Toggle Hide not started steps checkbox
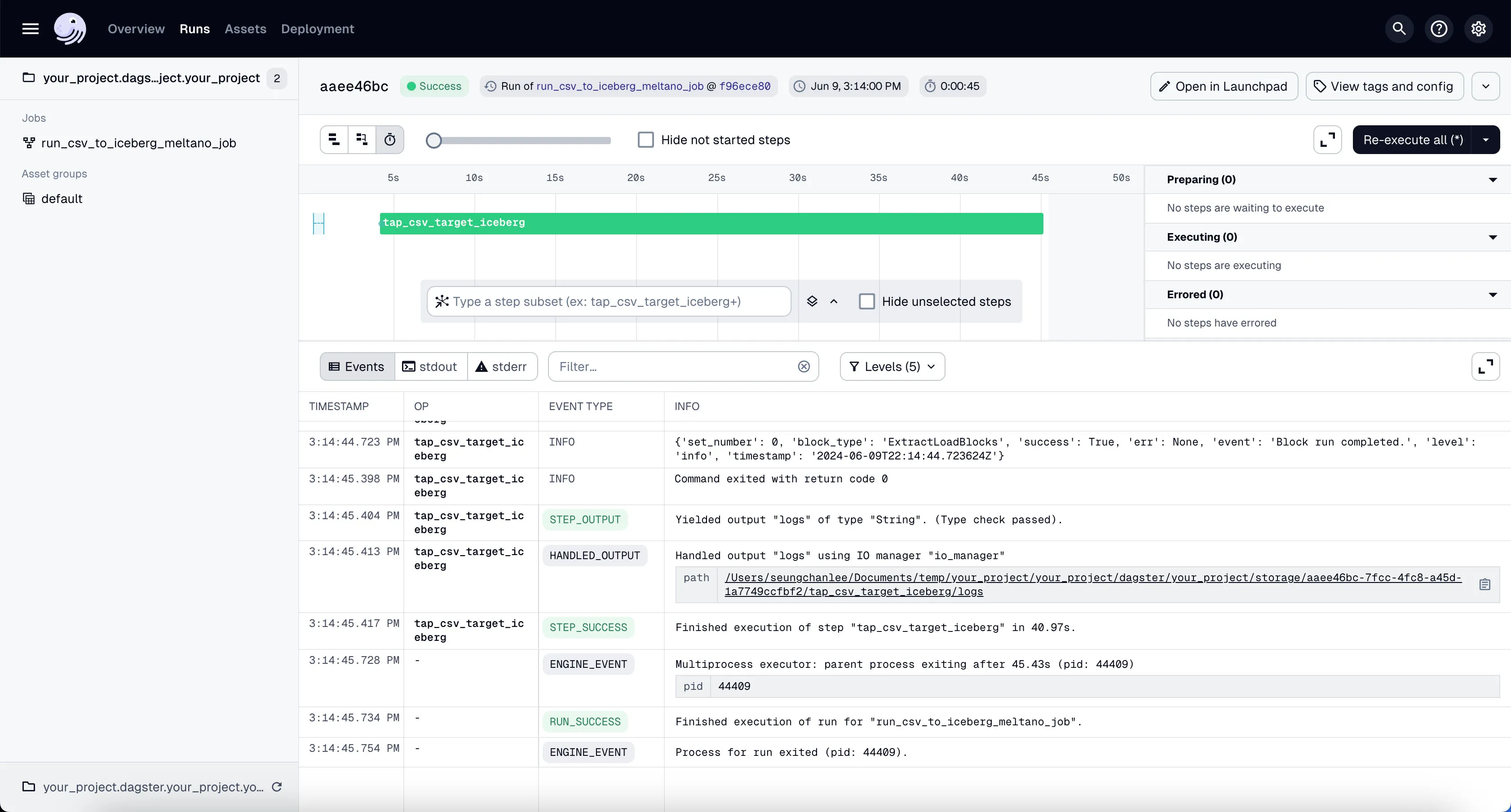1511x812 pixels. coord(645,140)
